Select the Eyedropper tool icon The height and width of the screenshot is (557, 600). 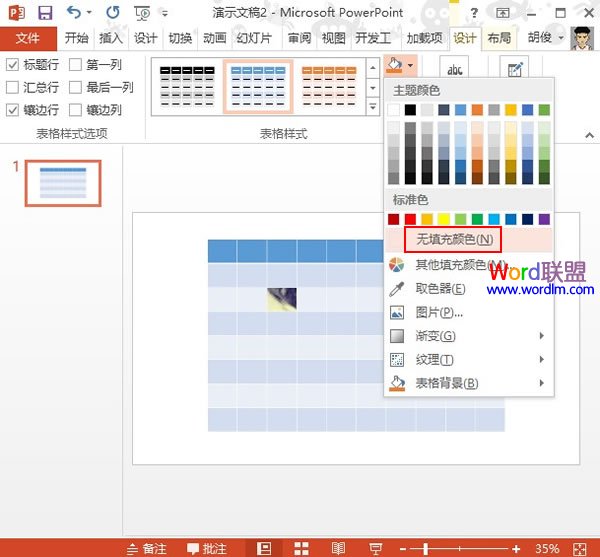[396, 289]
